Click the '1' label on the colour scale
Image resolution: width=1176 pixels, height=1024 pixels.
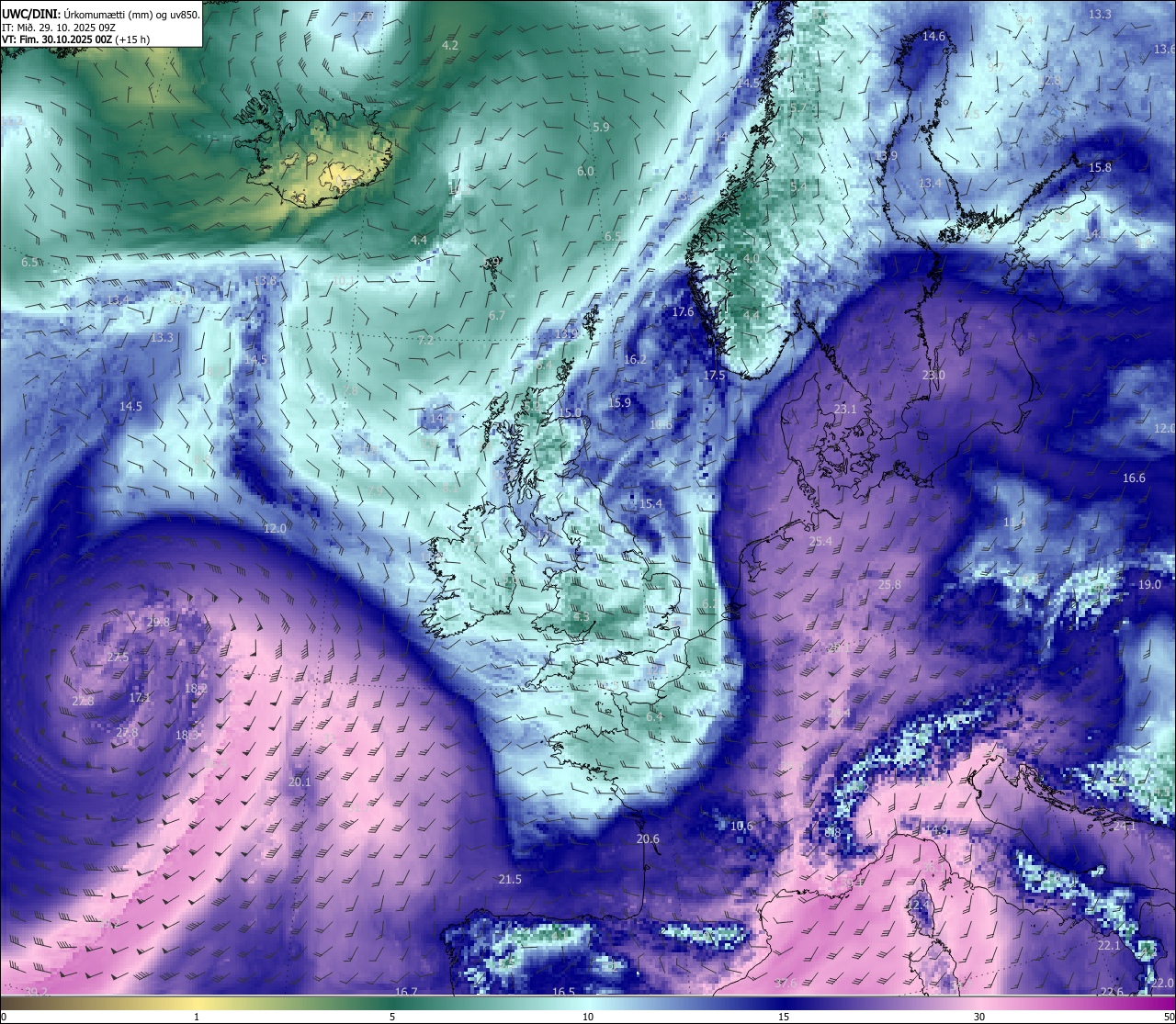197,1017
